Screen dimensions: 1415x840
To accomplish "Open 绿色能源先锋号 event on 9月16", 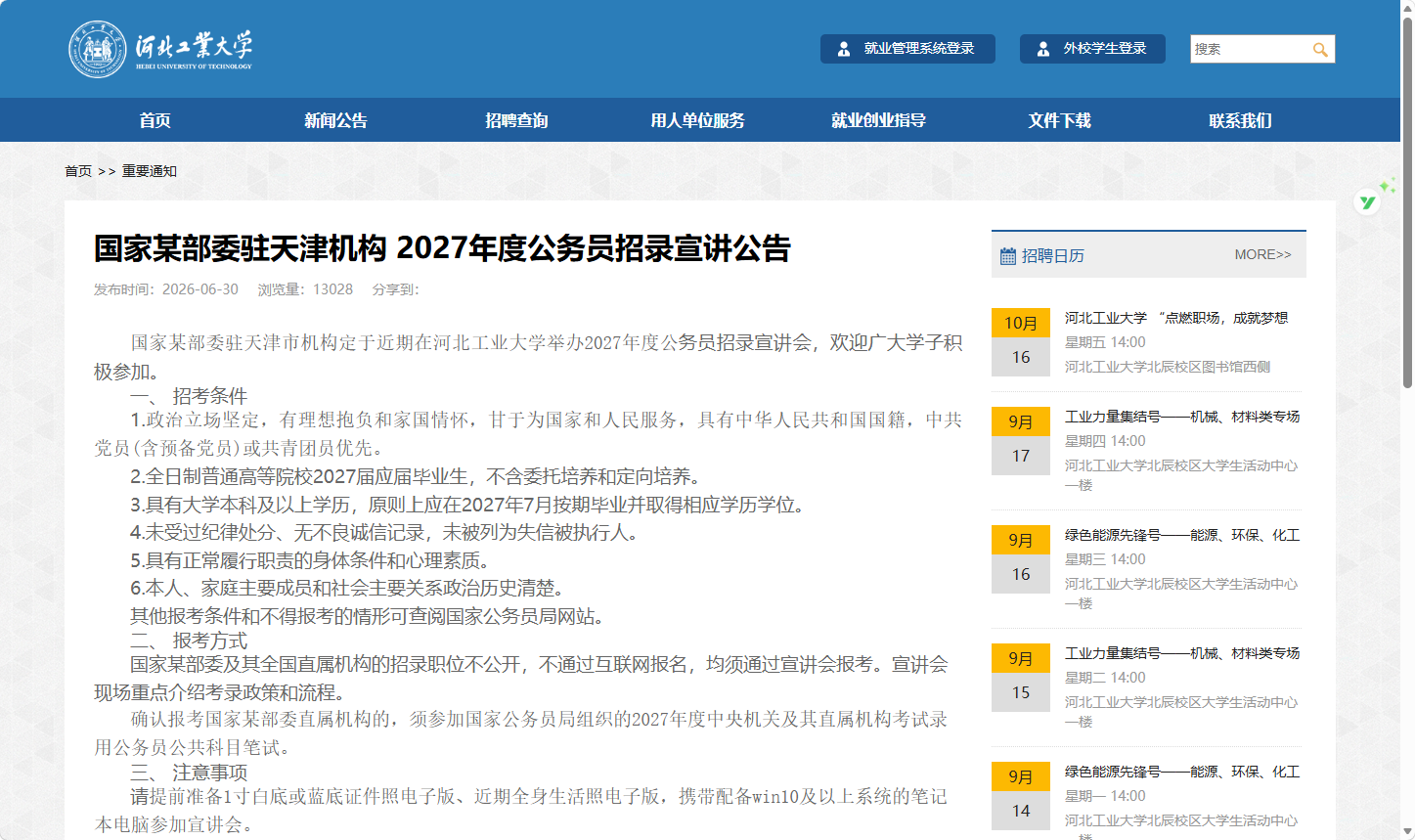I will [x=1182, y=535].
